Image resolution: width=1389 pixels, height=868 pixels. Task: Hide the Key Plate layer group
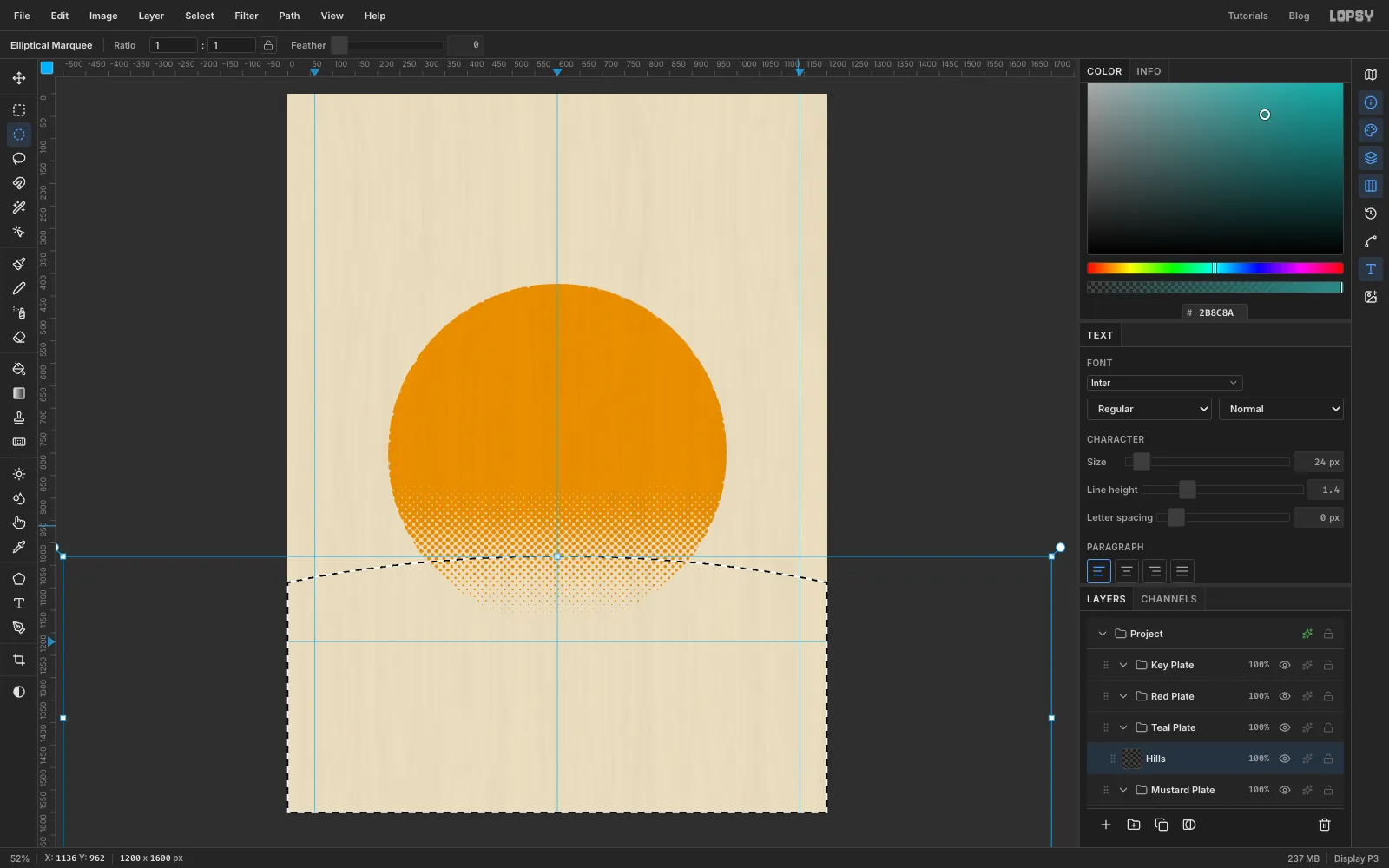[1285, 665]
